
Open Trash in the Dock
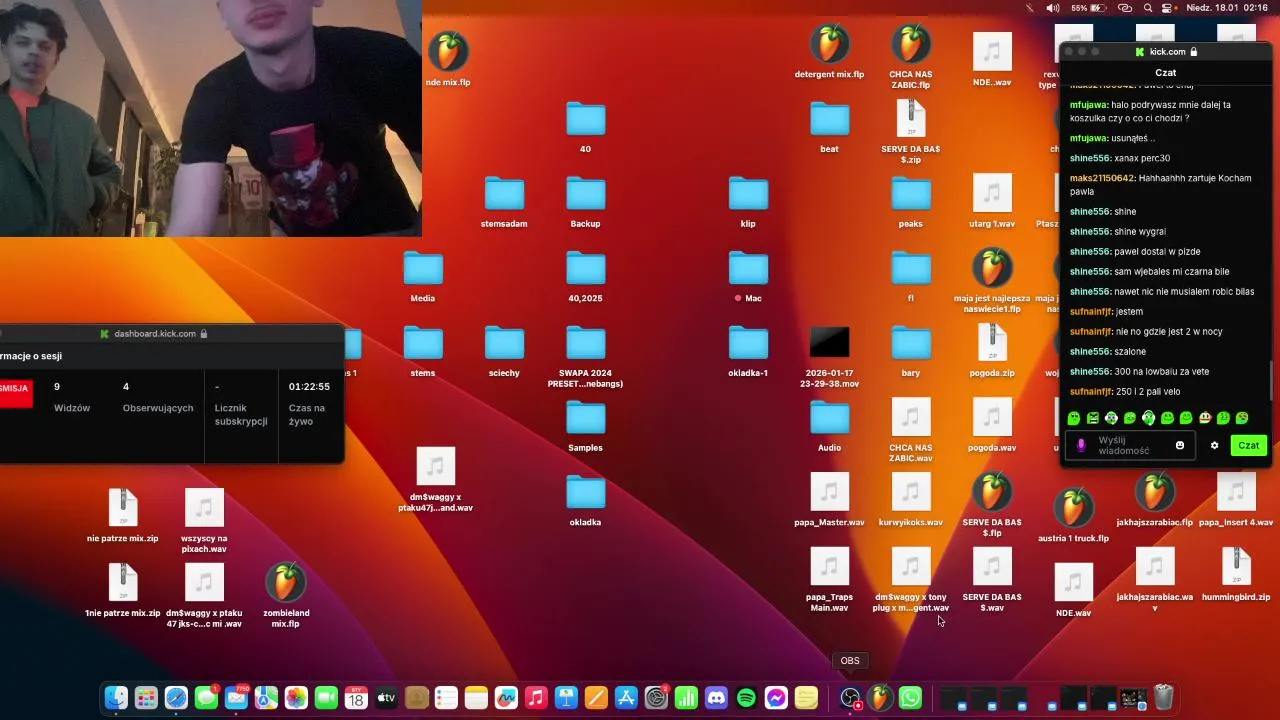(1163, 698)
